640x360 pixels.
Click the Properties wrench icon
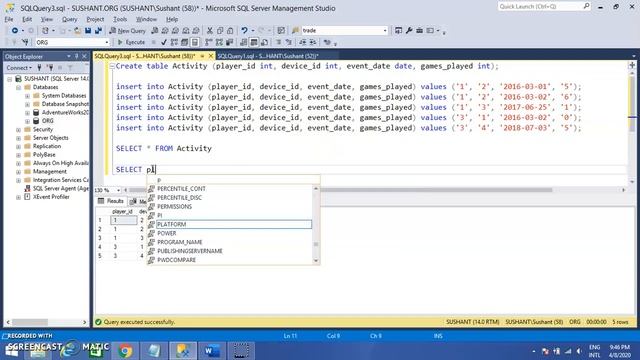(409, 31)
